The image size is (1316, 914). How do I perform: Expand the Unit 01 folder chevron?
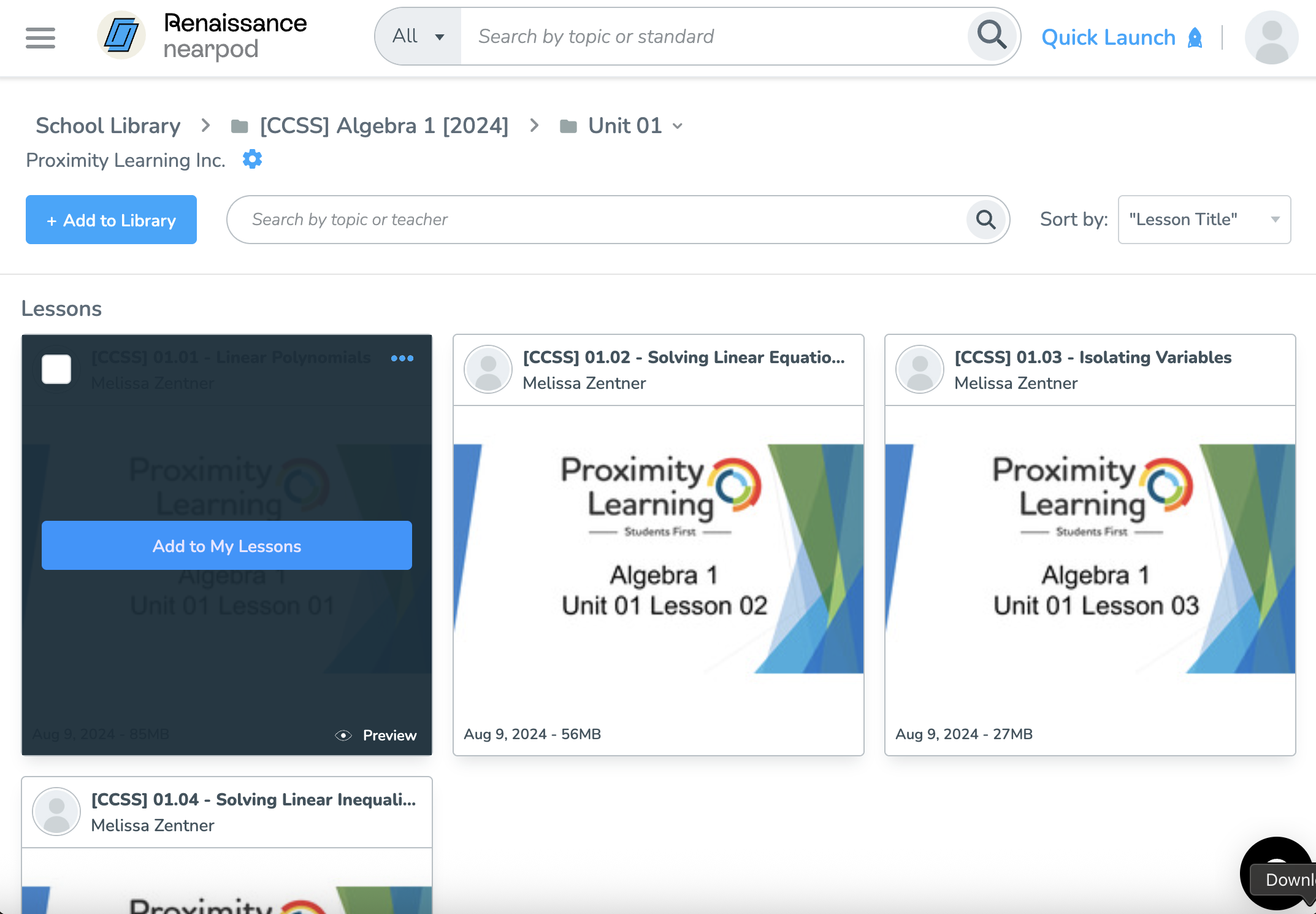(x=678, y=126)
